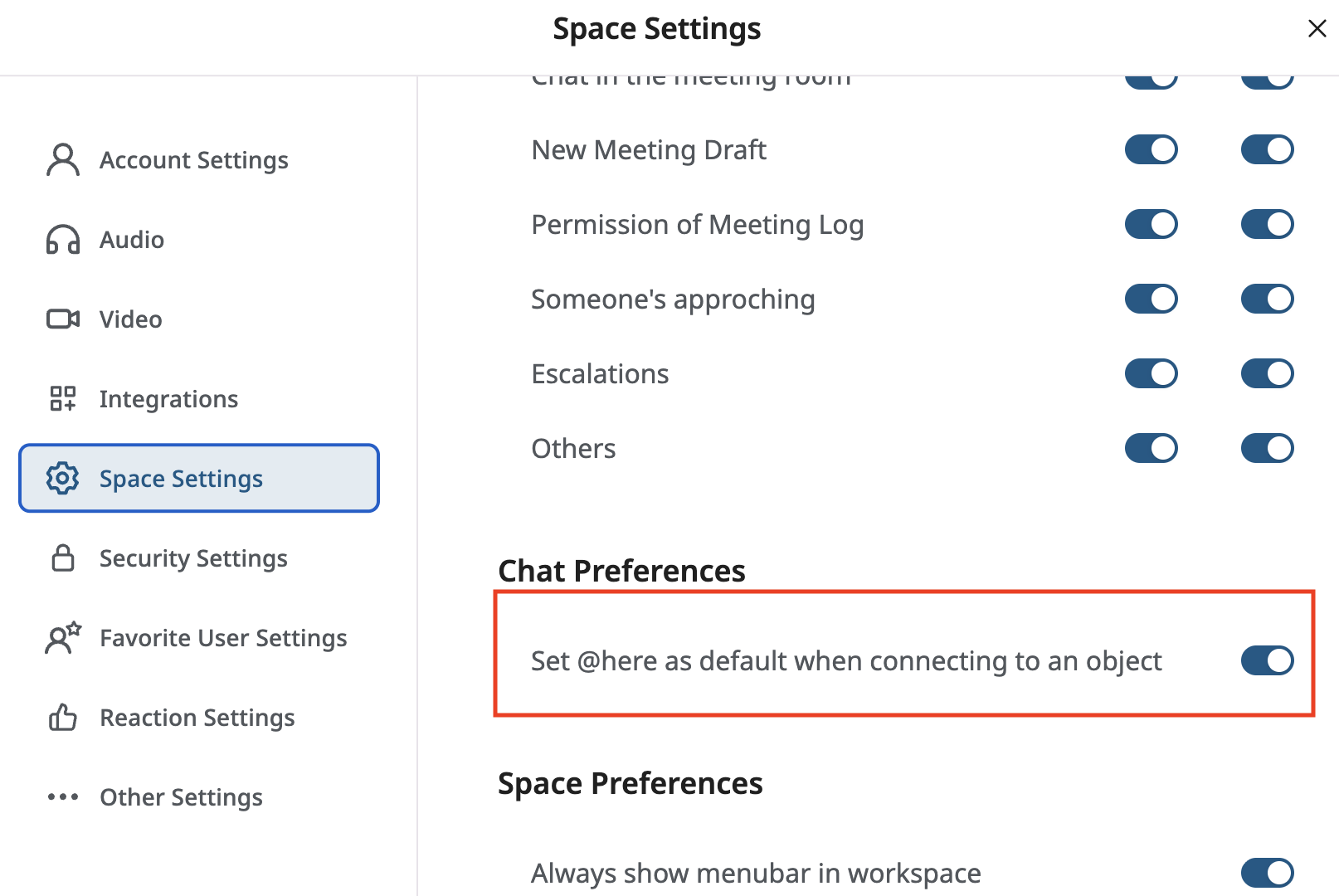Toggle the left Others notification switch
This screenshot has height=896, width=1339.
(1151, 448)
